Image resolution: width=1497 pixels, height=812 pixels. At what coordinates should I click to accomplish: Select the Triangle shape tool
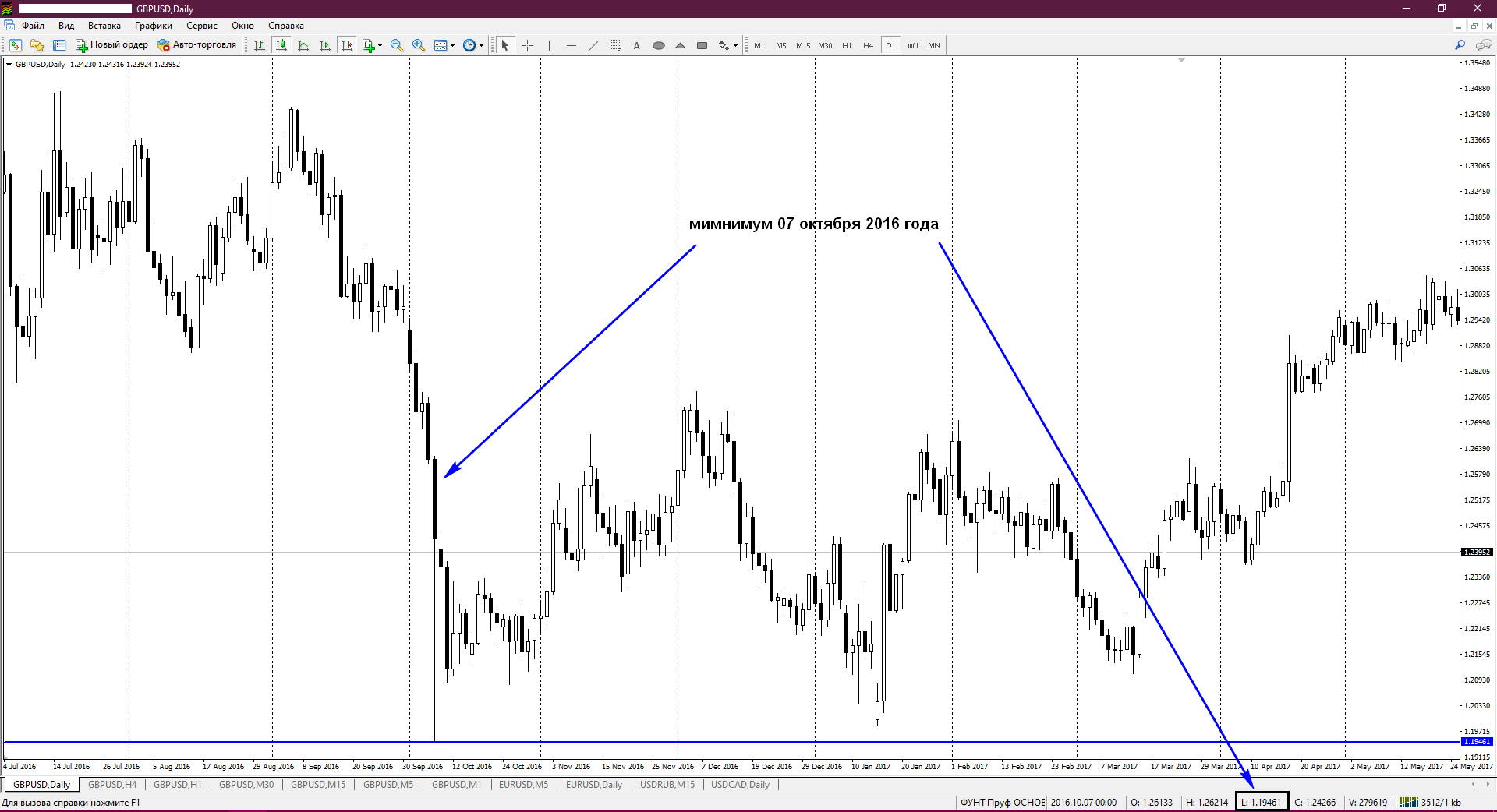680,45
